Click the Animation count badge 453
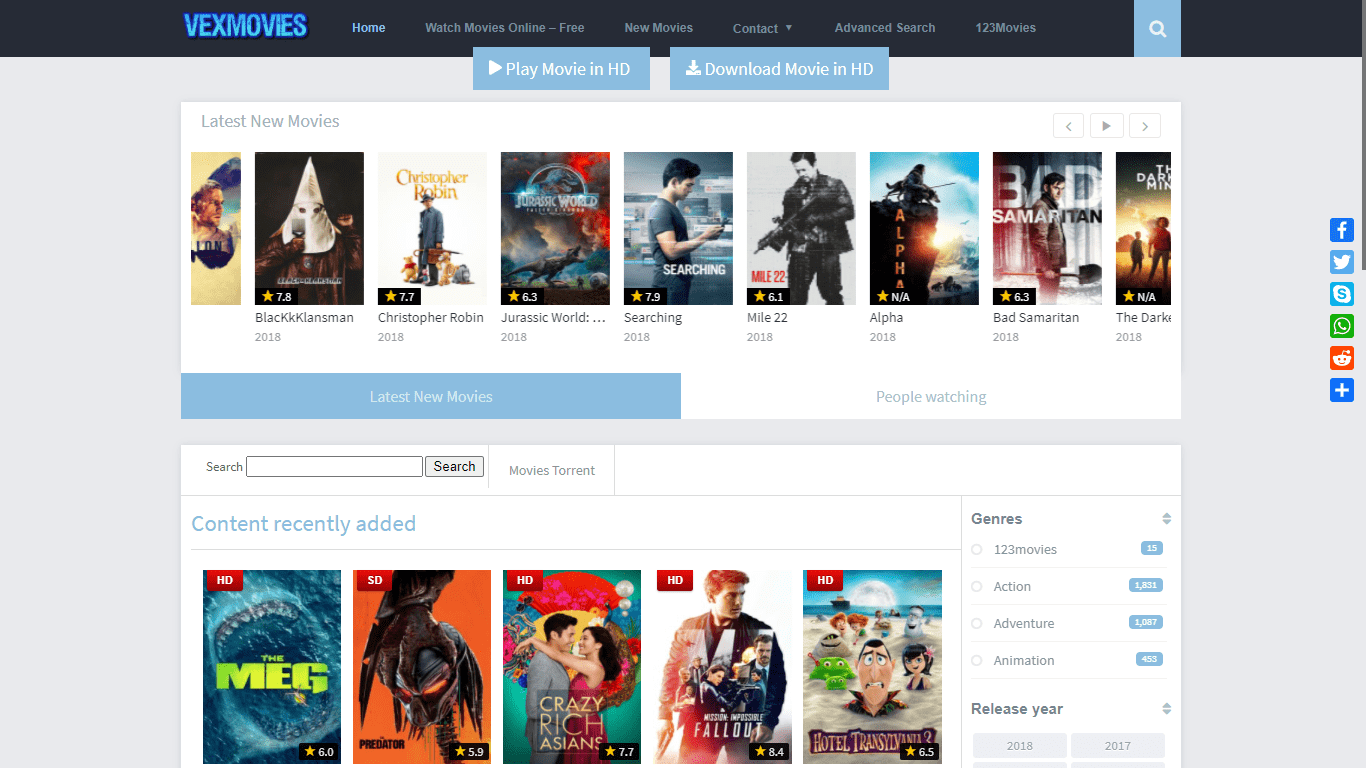 click(x=1149, y=659)
